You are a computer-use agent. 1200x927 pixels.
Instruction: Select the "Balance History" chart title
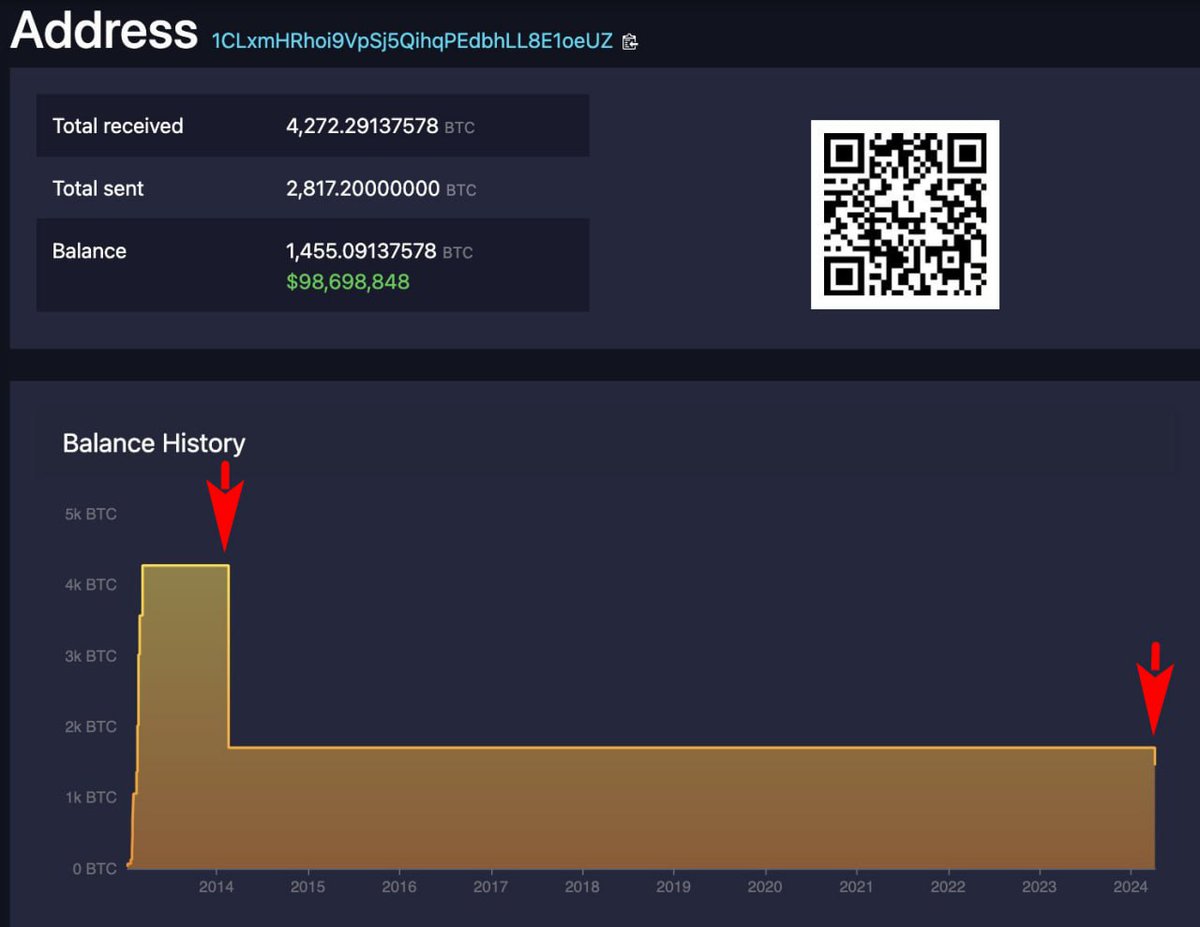(154, 443)
